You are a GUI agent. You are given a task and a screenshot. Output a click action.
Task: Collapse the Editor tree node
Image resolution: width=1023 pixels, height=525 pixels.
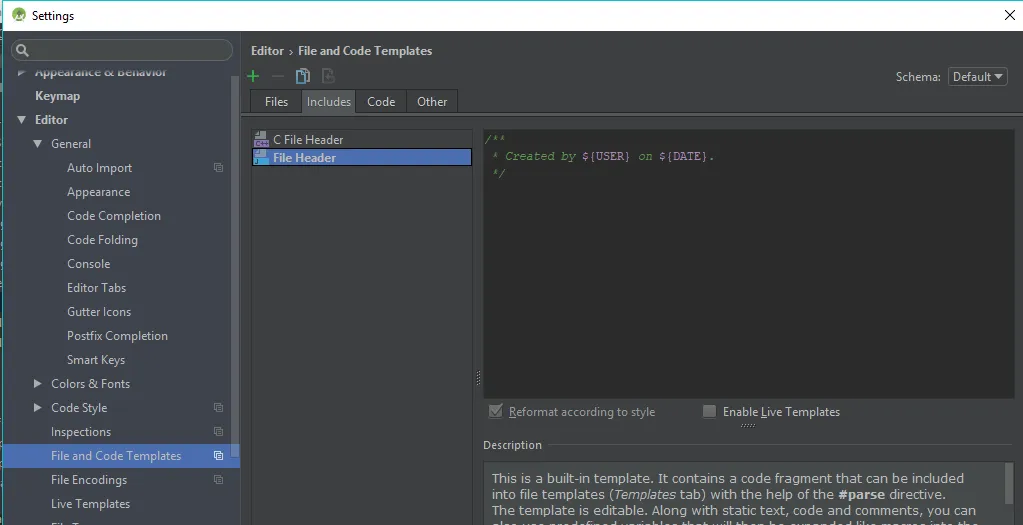pos(22,120)
